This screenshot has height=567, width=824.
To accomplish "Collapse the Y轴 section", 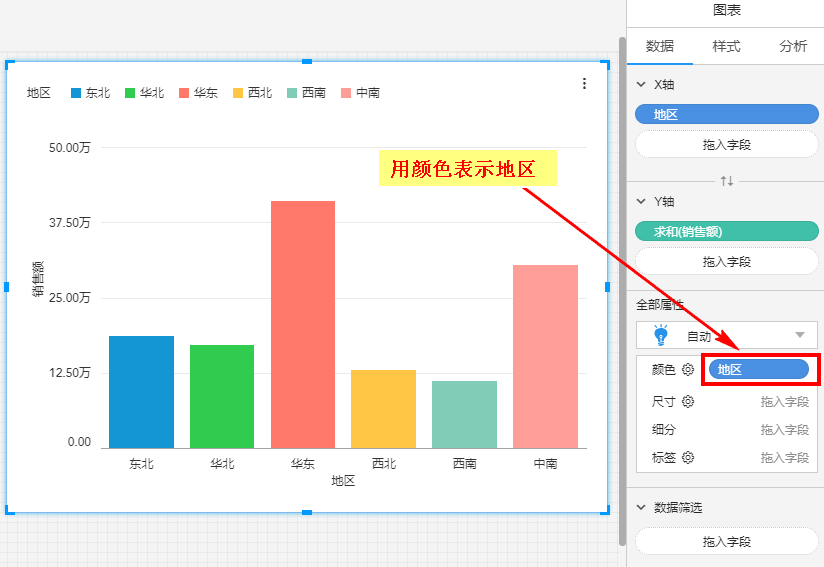I will pyautogui.click(x=641, y=202).
